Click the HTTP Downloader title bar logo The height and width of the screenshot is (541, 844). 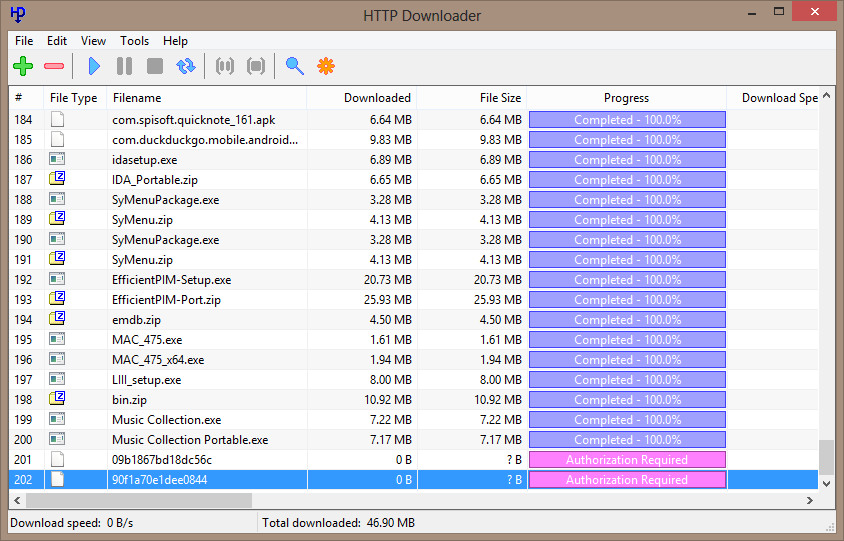coord(18,14)
